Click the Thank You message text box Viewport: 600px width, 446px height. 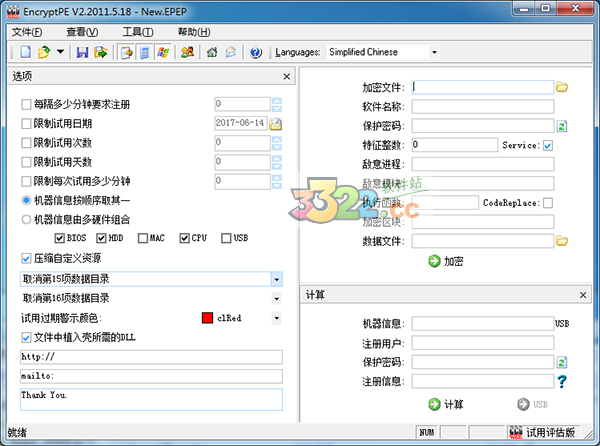(151, 399)
